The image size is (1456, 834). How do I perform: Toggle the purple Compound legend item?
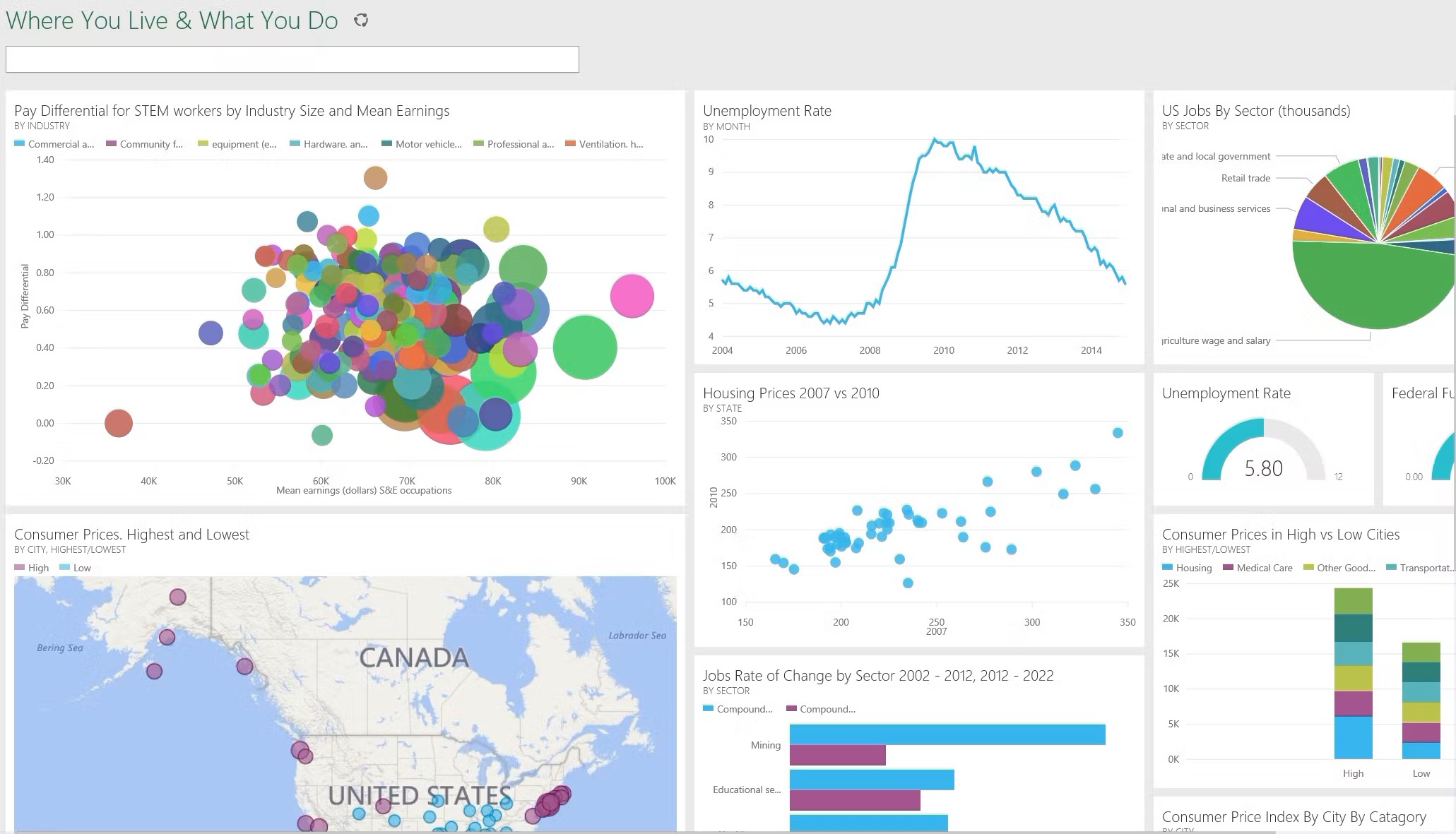[x=820, y=709]
